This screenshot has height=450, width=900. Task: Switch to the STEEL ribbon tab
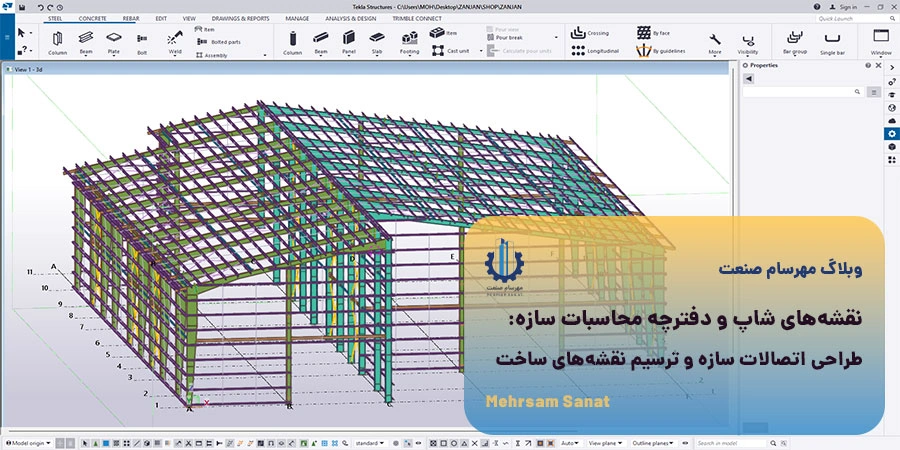pos(55,18)
